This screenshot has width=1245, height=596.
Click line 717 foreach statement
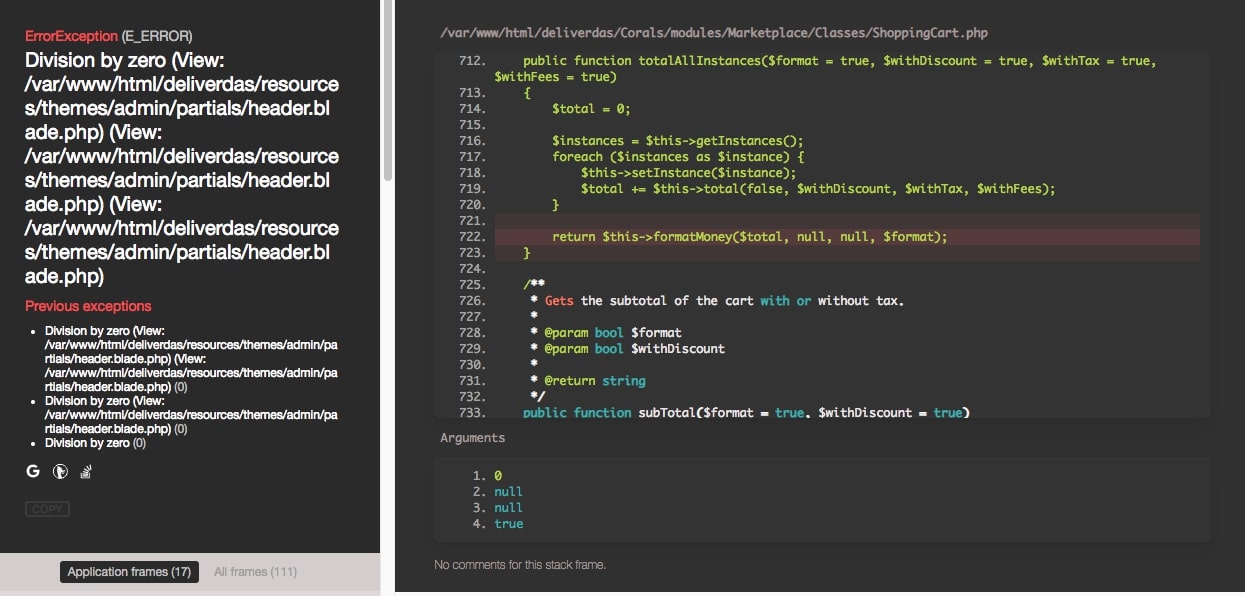pyautogui.click(x=678, y=157)
